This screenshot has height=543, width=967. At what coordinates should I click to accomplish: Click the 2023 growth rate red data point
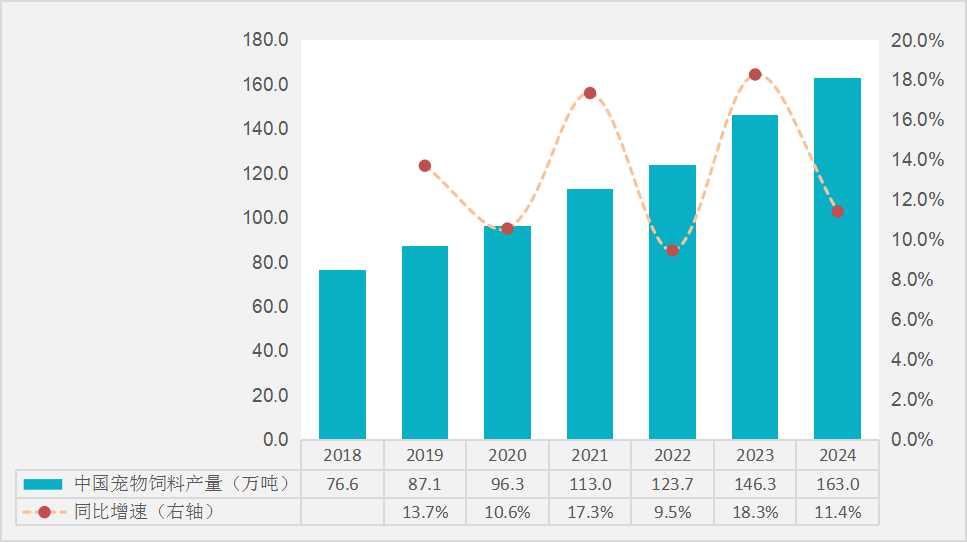pyautogui.click(x=755, y=75)
